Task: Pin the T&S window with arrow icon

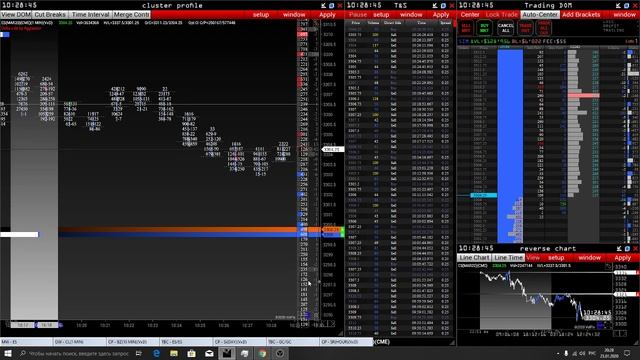Action: click(435, 5)
